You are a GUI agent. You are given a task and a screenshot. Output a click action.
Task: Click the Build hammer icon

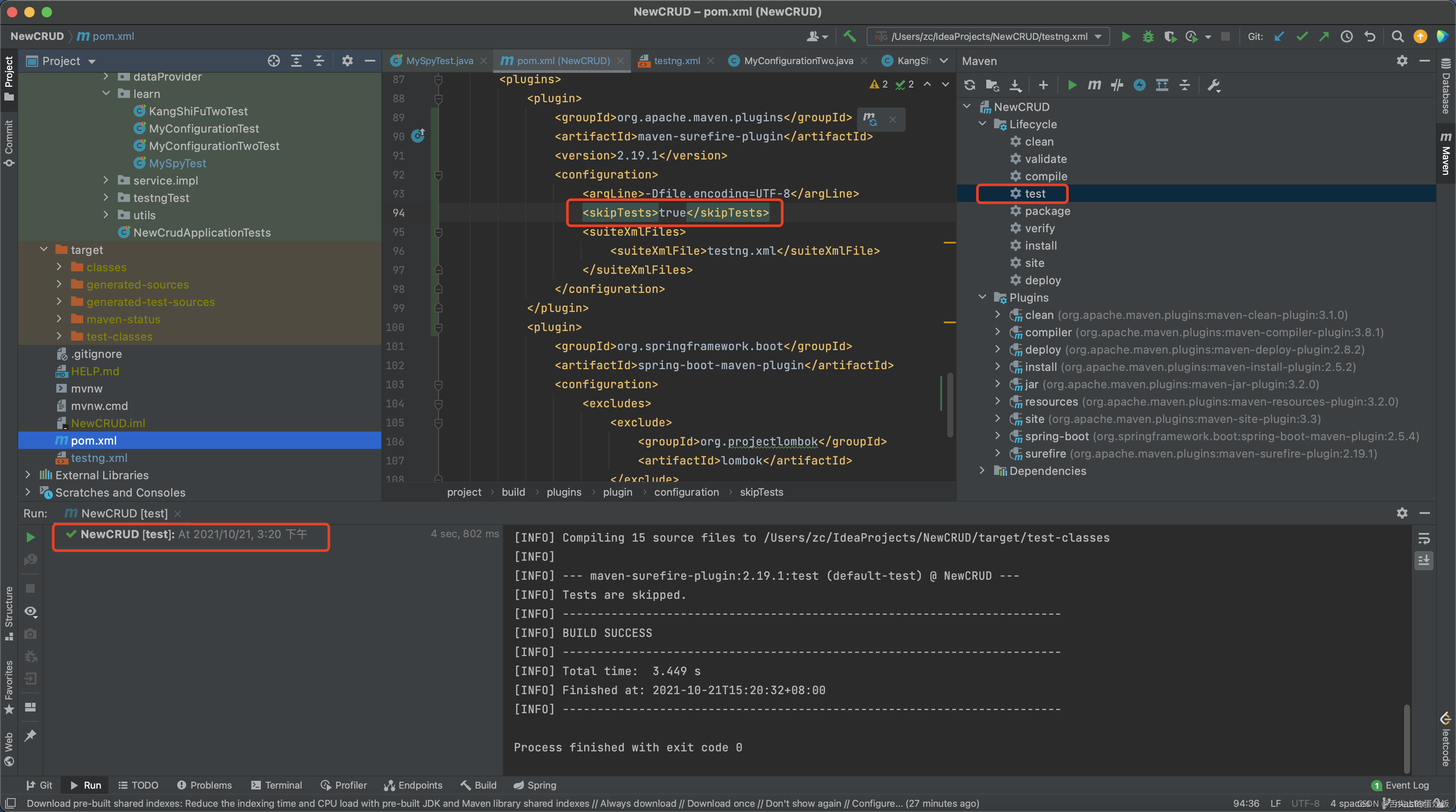[x=849, y=36]
